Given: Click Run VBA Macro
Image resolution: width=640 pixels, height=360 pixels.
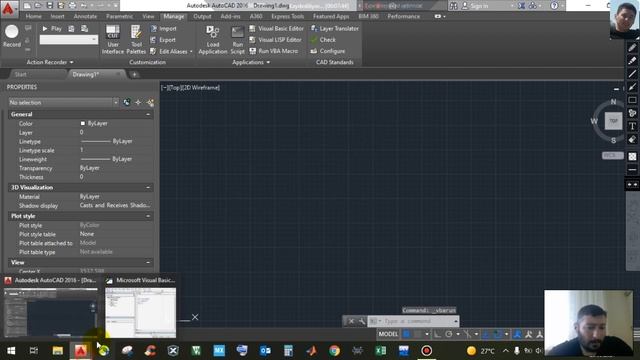Looking at the screenshot, I should 273,51.
